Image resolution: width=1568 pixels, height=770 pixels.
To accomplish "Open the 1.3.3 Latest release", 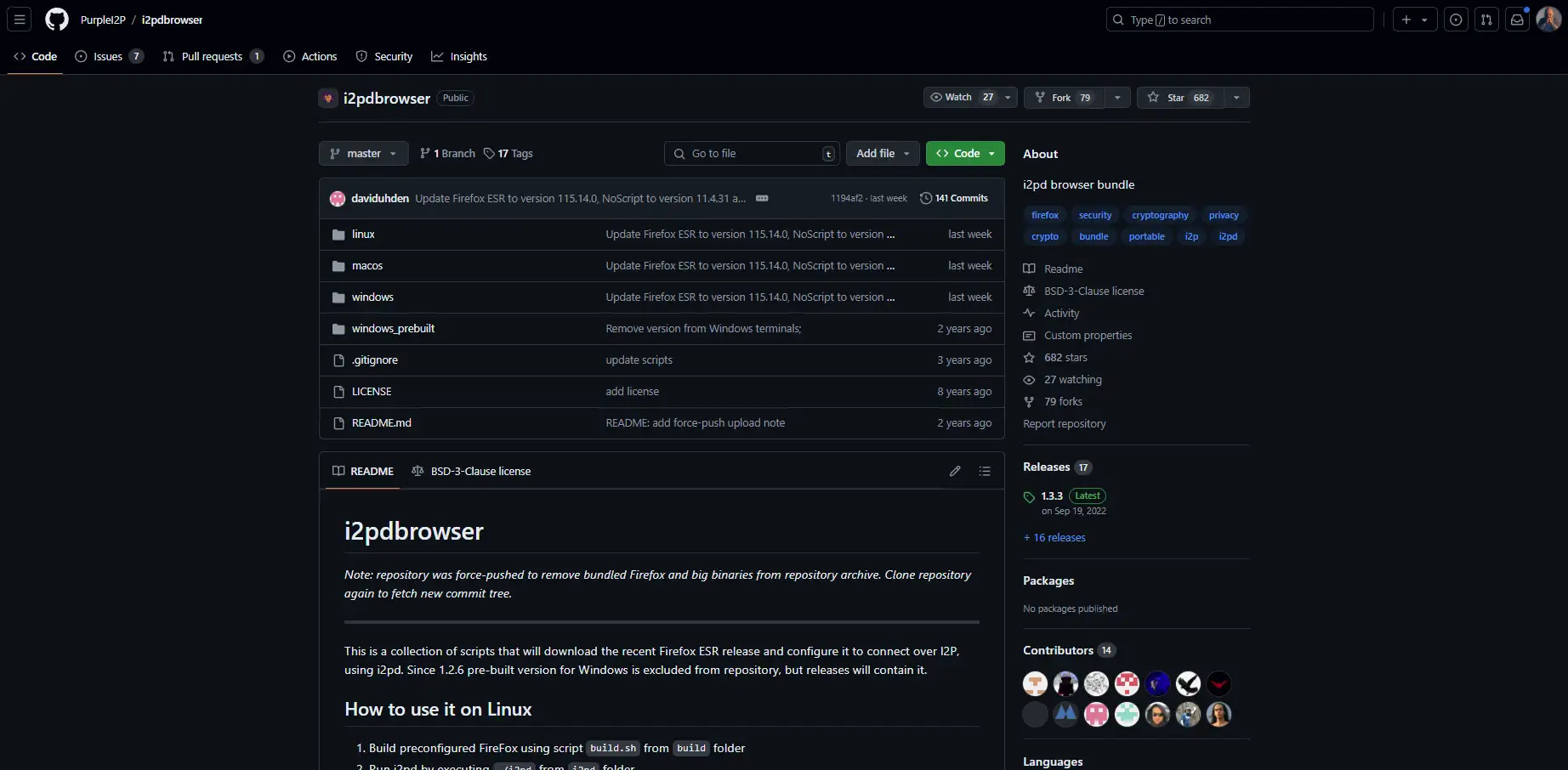I will pyautogui.click(x=1065, y=502).
